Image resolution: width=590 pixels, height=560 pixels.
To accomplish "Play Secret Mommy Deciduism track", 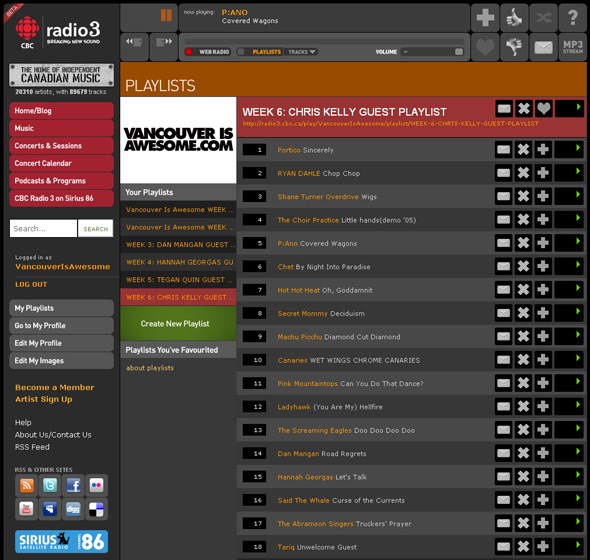I will tap(569, 313).
